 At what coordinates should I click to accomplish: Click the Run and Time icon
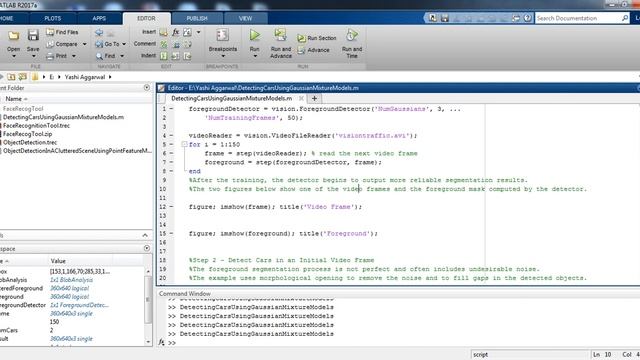[352, 35]
